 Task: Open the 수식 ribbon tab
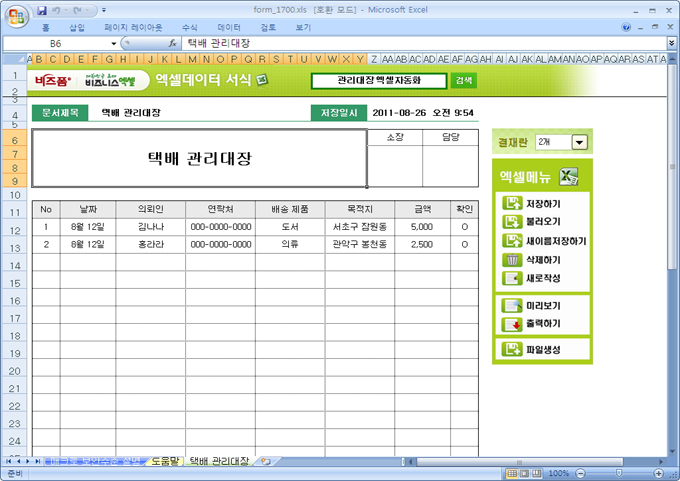click(x=190, y=28)
